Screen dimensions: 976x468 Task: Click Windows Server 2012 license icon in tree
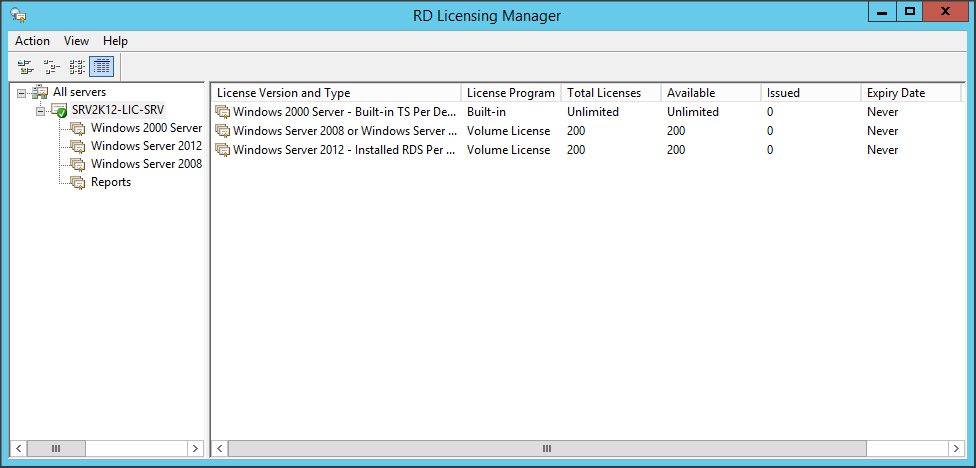[x=77, y=146]
